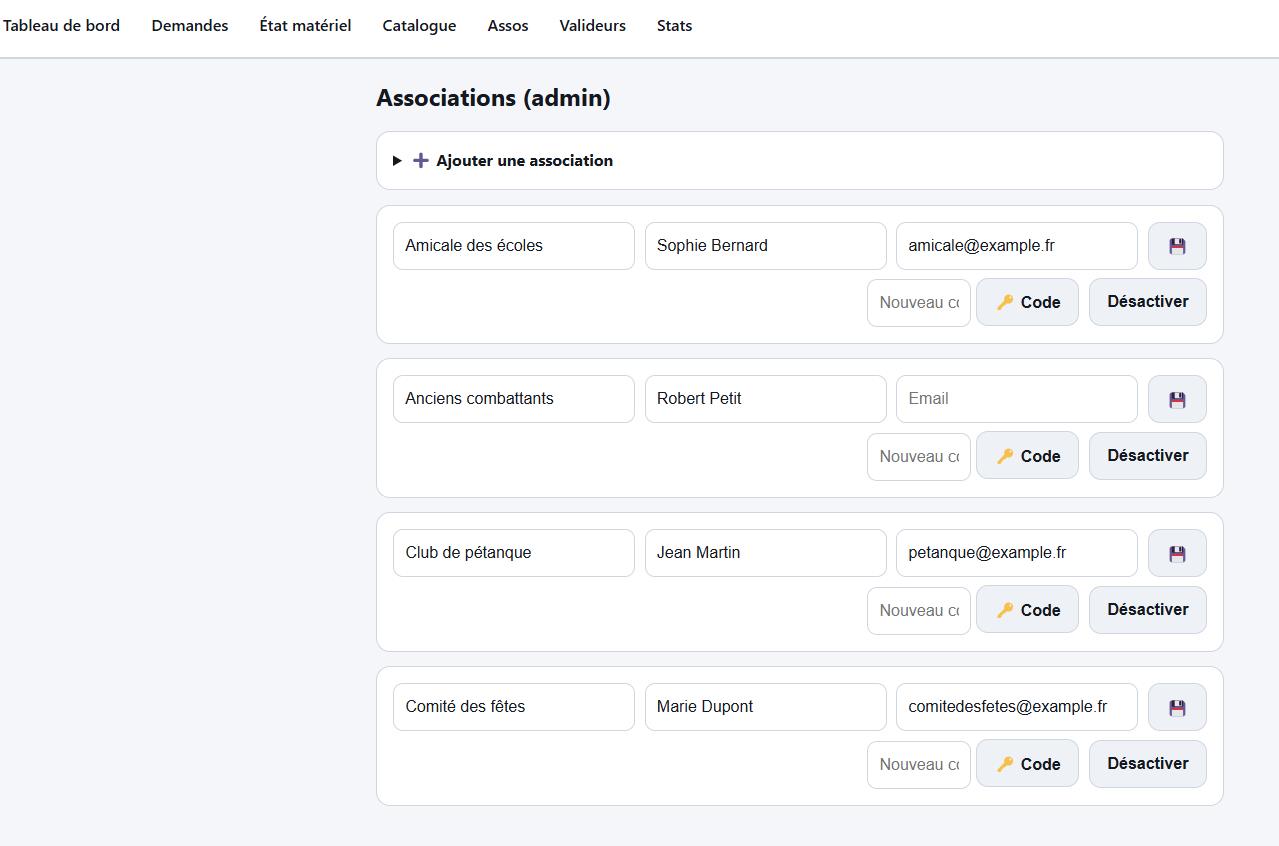Generate Code for Amicale des écoles
This screenshot has width=1279, height=846.
tap(1028, 302)
